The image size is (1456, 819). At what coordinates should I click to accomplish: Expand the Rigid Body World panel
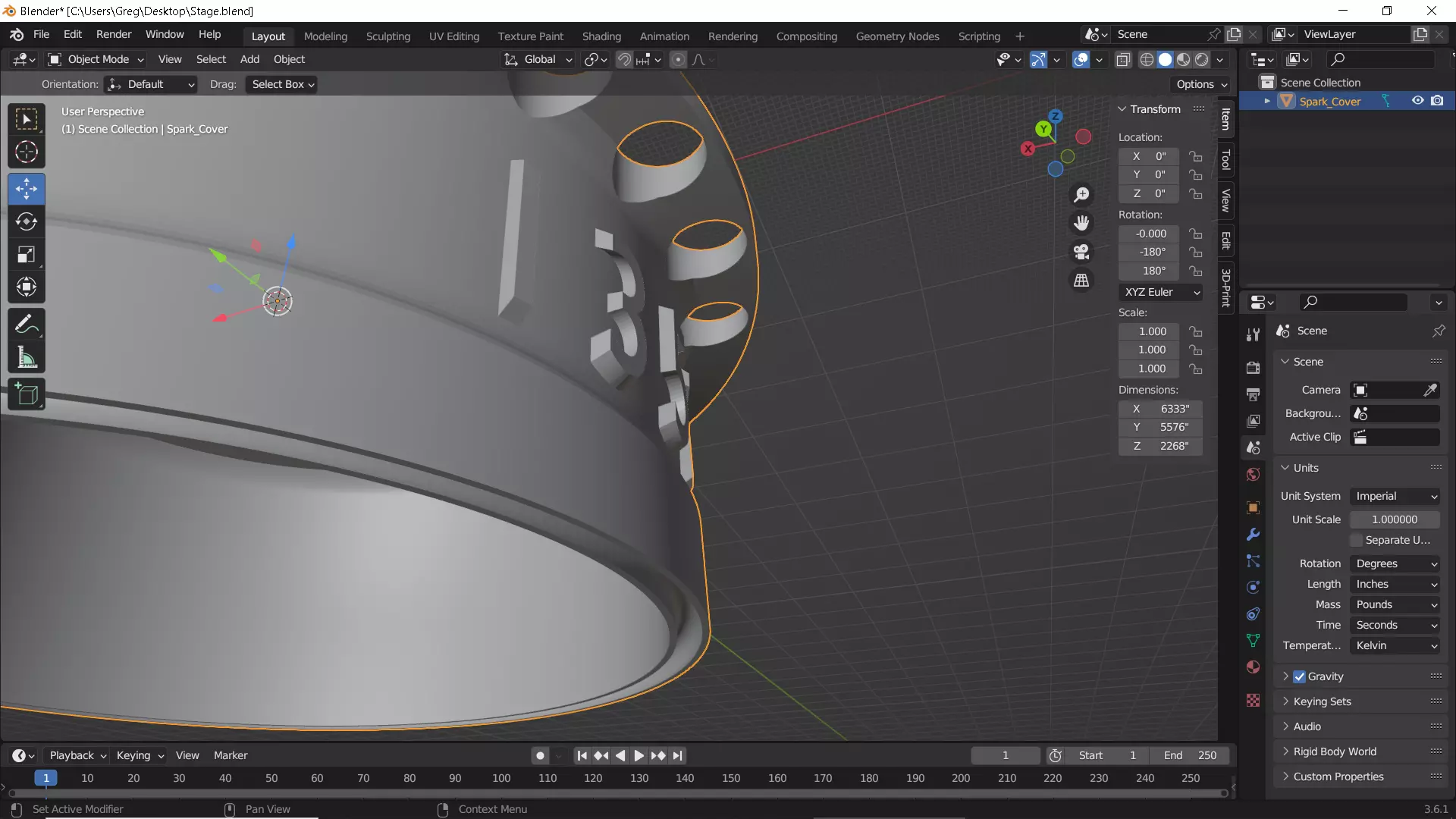1335,752
